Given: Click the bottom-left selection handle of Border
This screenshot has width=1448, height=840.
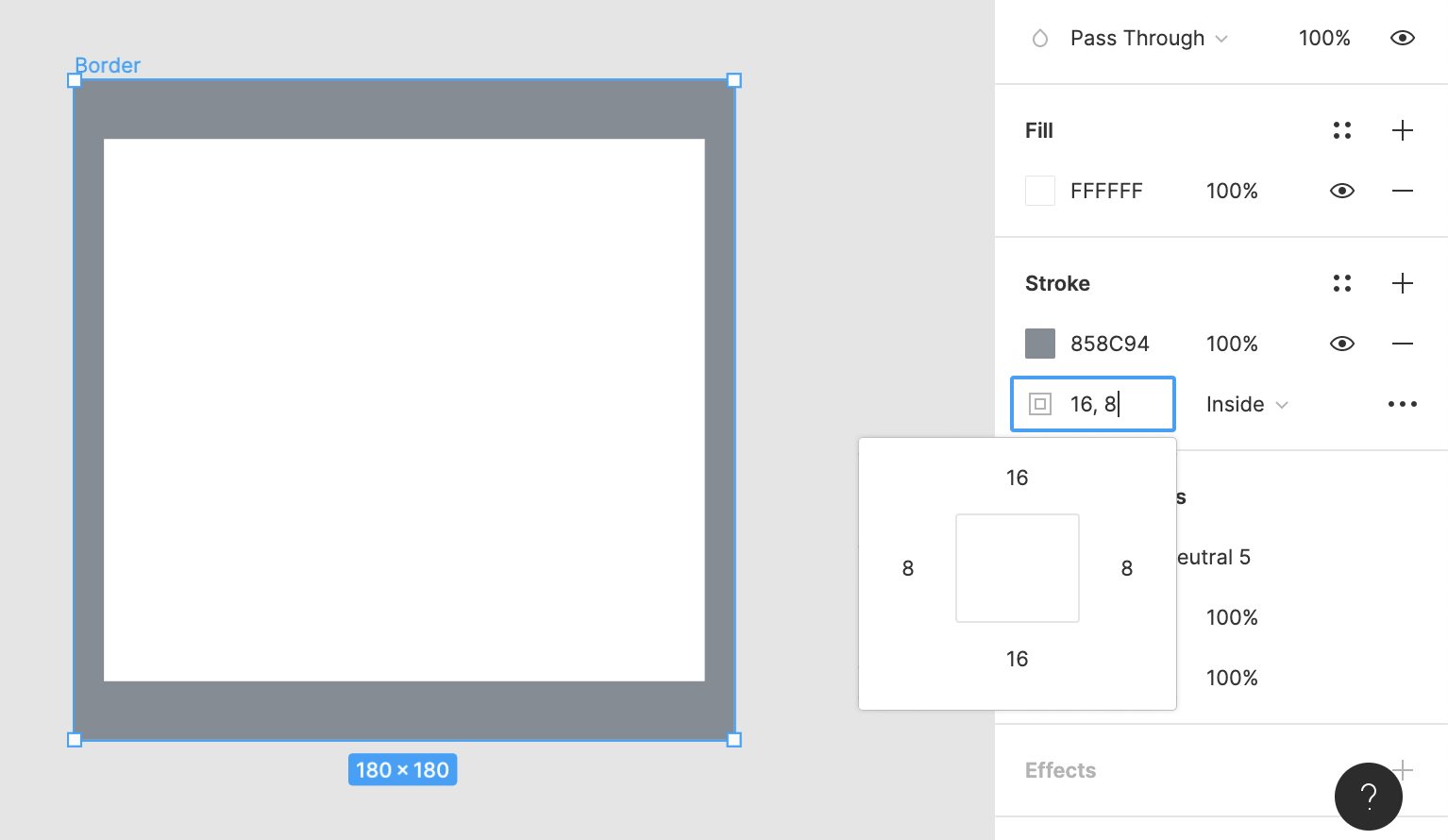Looking at the screenshot, I should tap(75, 740).
